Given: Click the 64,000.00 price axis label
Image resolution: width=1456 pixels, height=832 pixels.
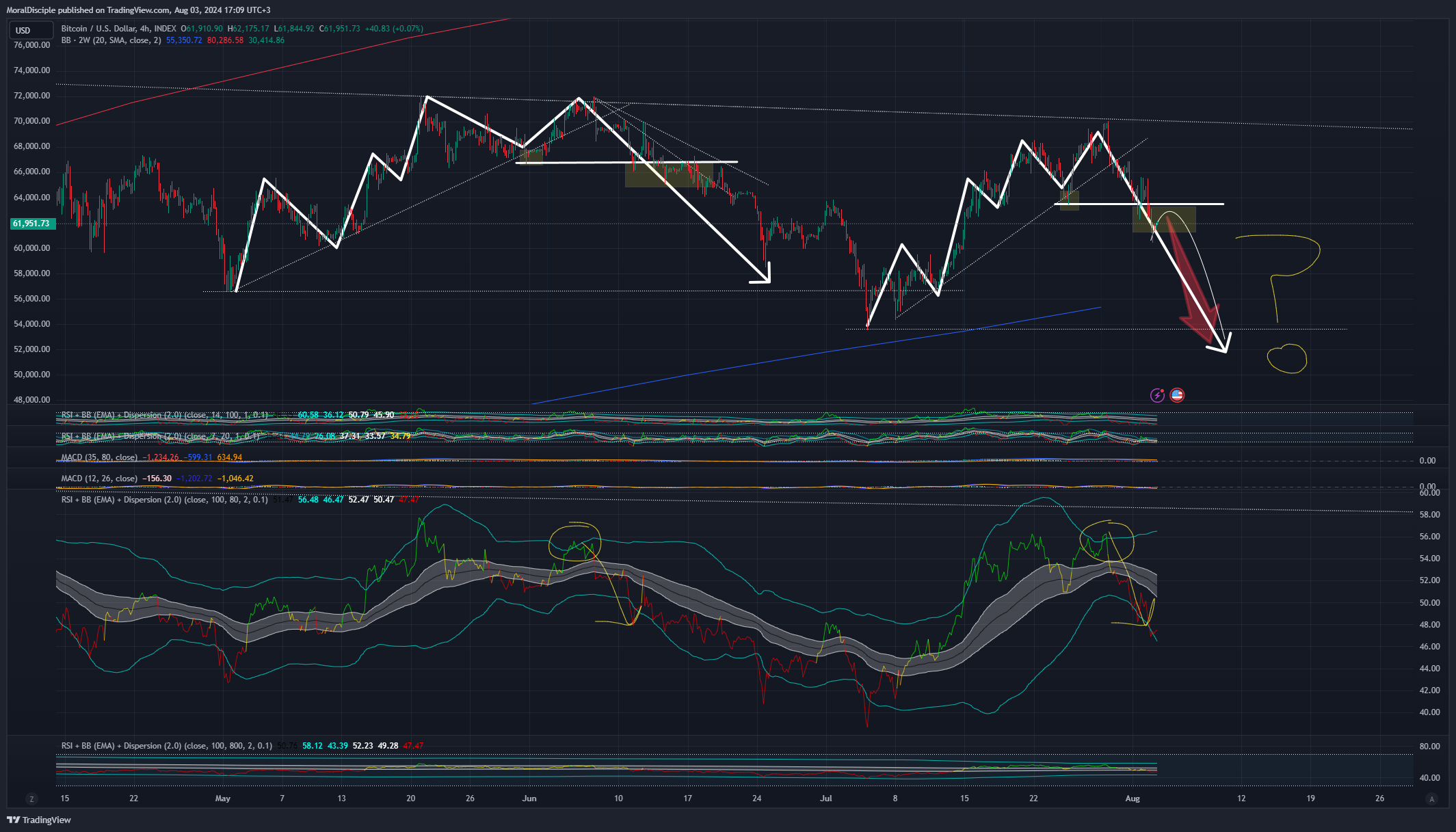Looking at the screenshot, I should coord(32,198).
